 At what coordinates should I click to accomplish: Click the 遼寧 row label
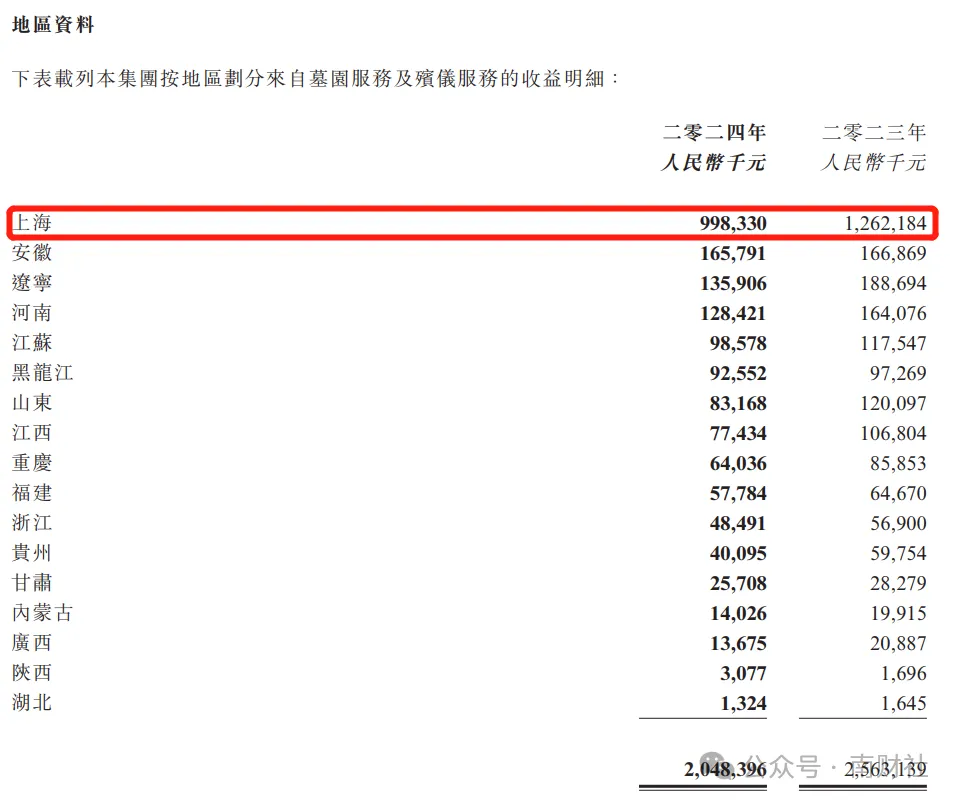(34, 283)
